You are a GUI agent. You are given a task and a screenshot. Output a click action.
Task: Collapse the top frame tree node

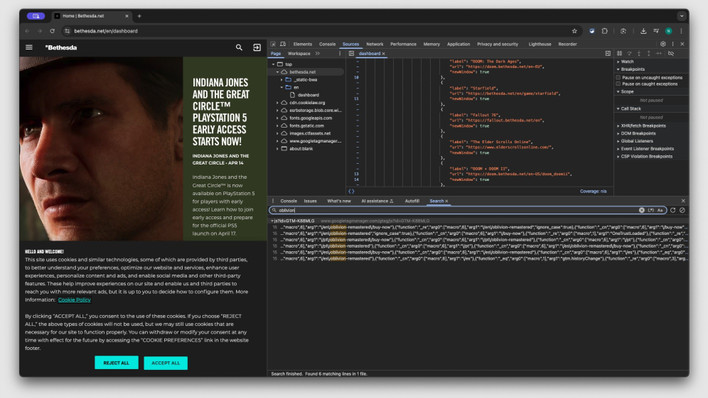point(273,64)
